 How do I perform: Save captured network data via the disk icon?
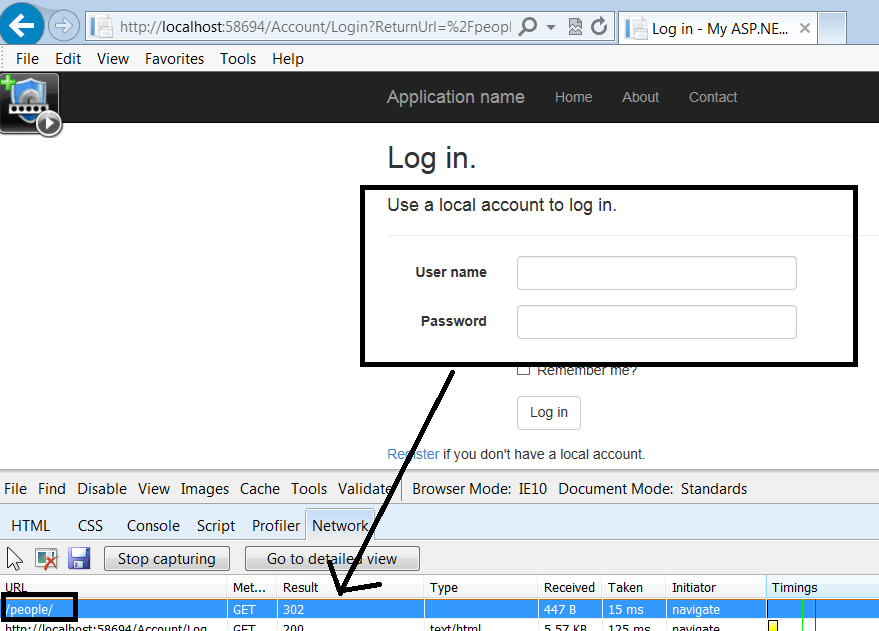pyautogui.click(x=79, y=558)
